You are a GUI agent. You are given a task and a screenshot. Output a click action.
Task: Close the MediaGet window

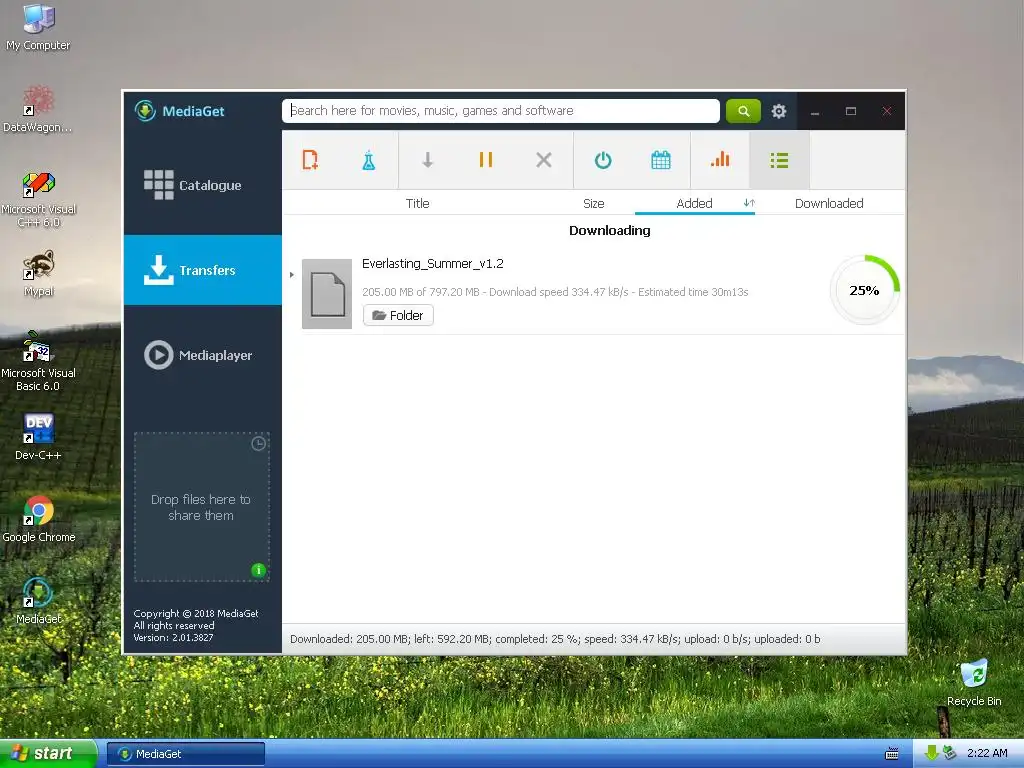pyautogui.click(x=887, y=111)
